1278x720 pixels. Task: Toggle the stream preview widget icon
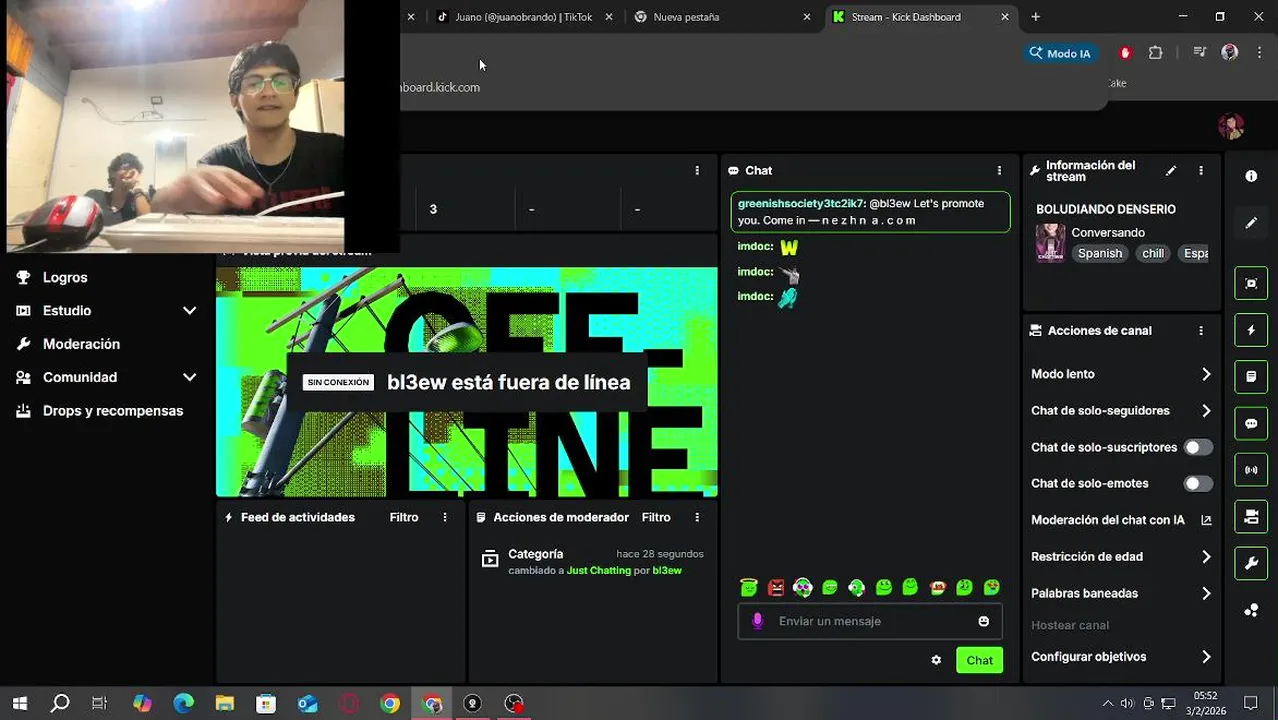1251,283
